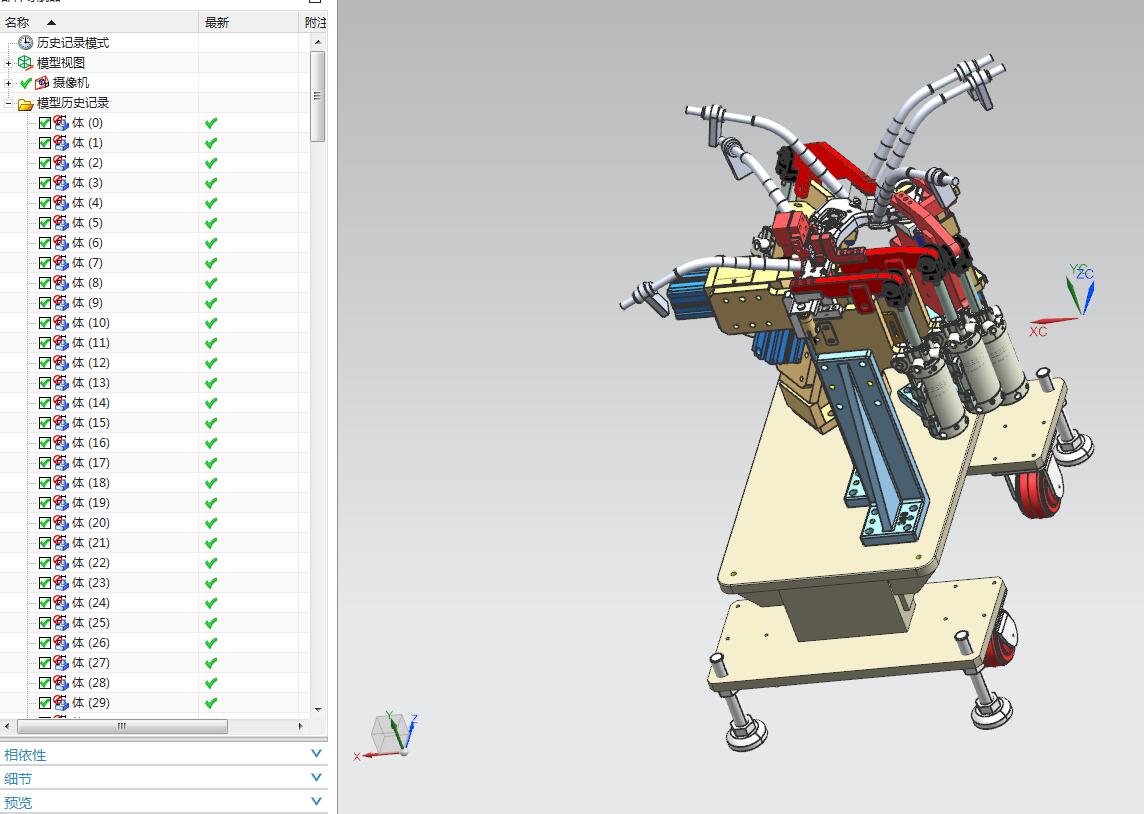
Task: Uncheck the checkbox for 体 (24)
Action: click(45, 602)
